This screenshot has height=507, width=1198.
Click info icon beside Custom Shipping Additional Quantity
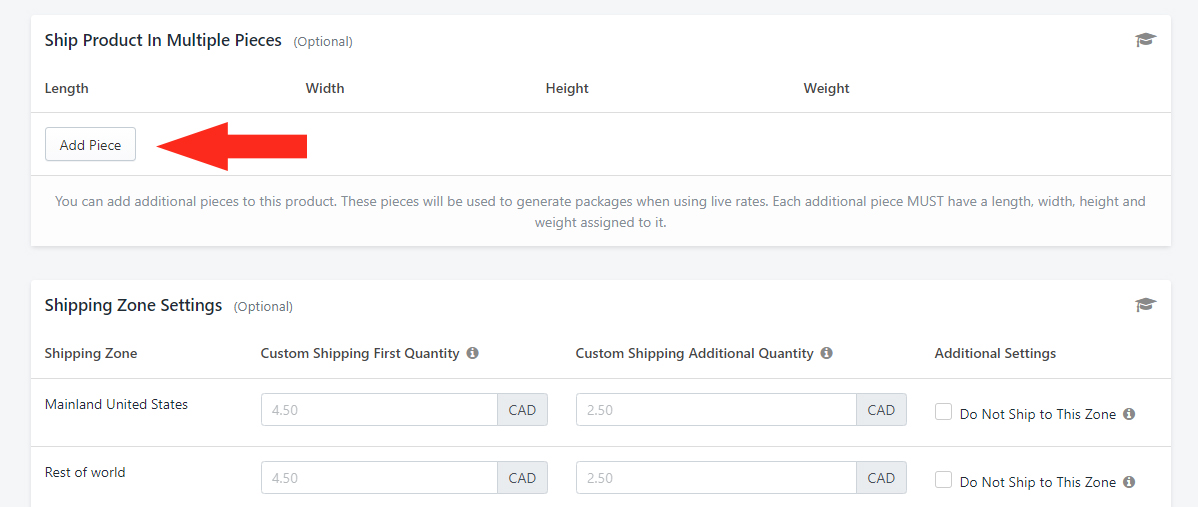click(826, 354)
